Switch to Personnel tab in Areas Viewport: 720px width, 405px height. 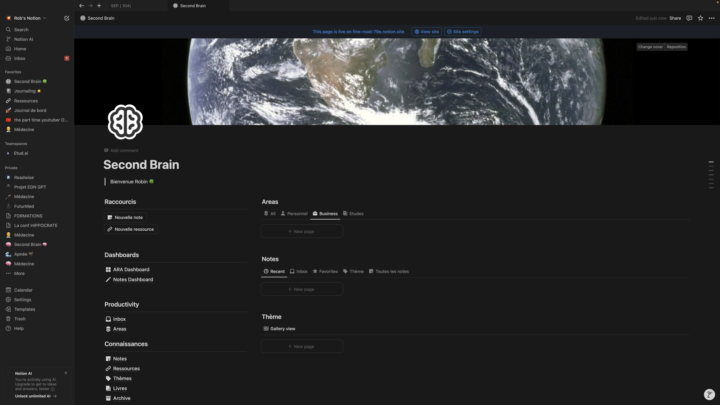point(294,213)
